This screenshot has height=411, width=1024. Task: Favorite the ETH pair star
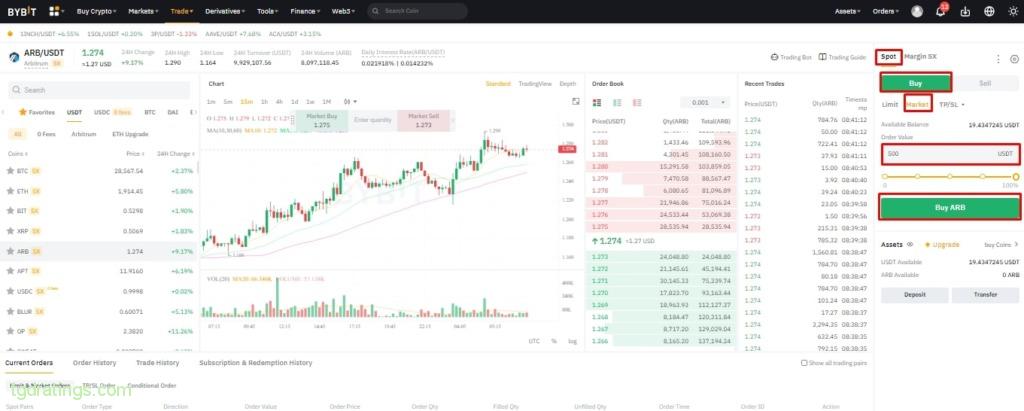[10, 191]
